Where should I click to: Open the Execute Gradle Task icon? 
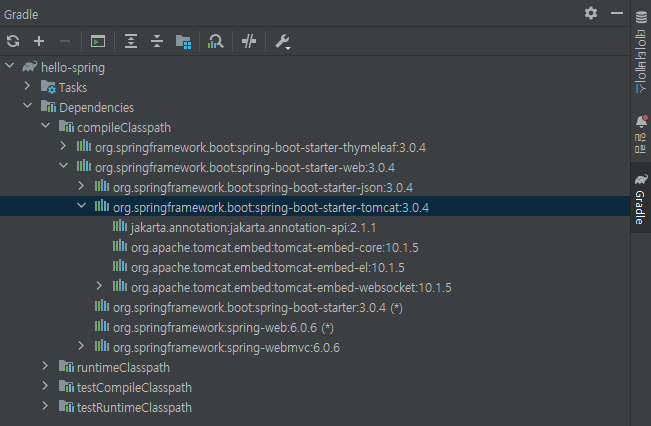click(98, 41)
